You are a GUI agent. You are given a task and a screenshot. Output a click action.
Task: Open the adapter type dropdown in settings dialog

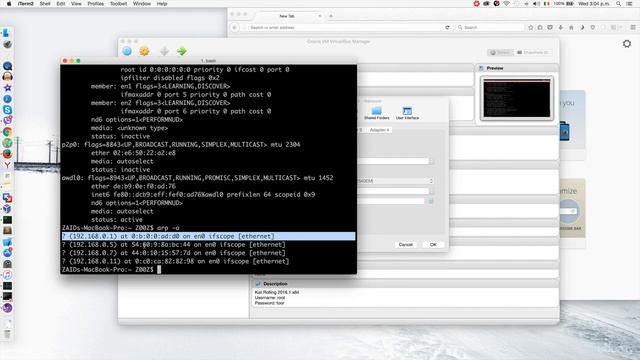pyautogui.click(x=396, y=181)
